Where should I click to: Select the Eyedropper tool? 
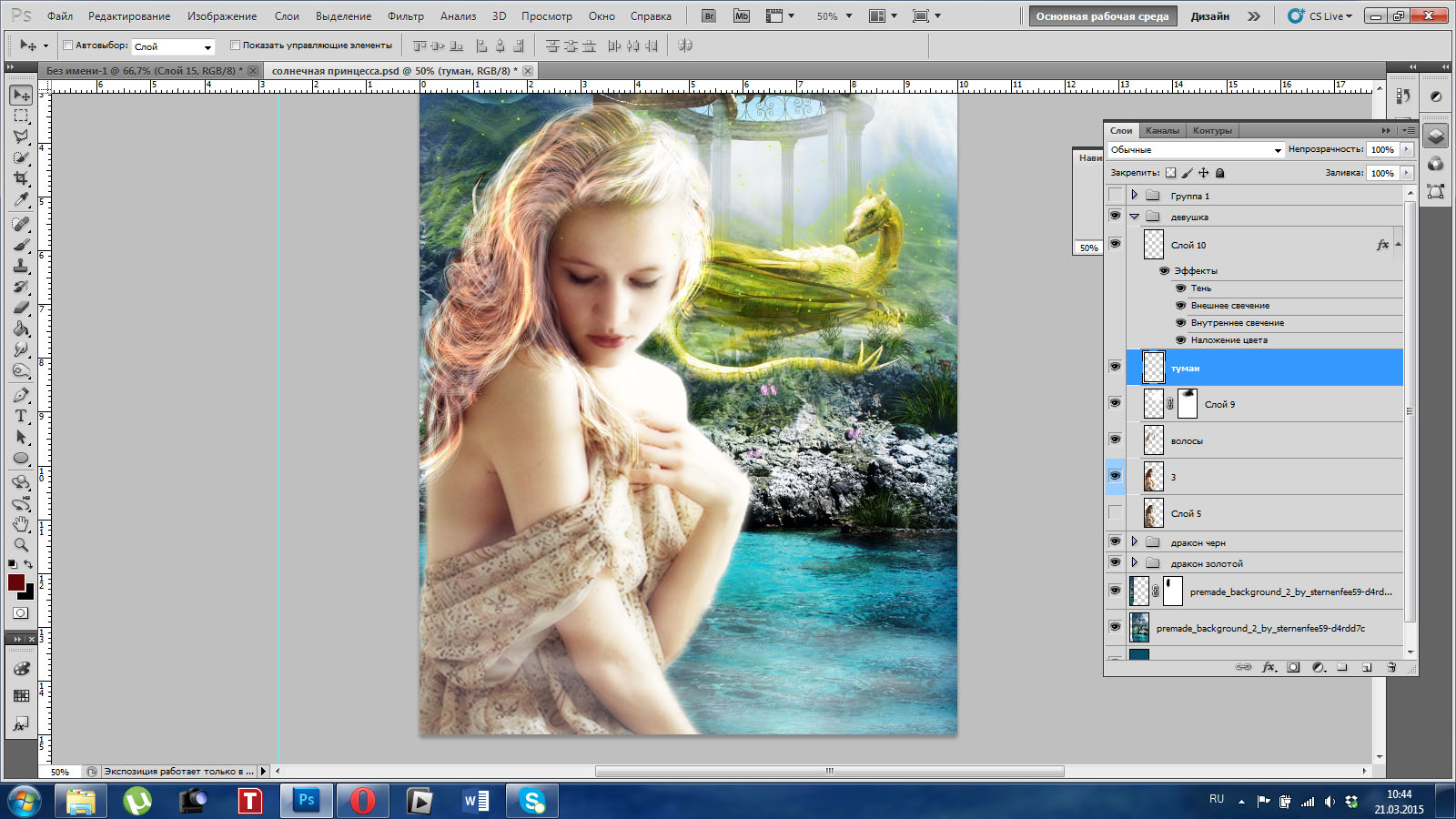click(x=21, y=200)
